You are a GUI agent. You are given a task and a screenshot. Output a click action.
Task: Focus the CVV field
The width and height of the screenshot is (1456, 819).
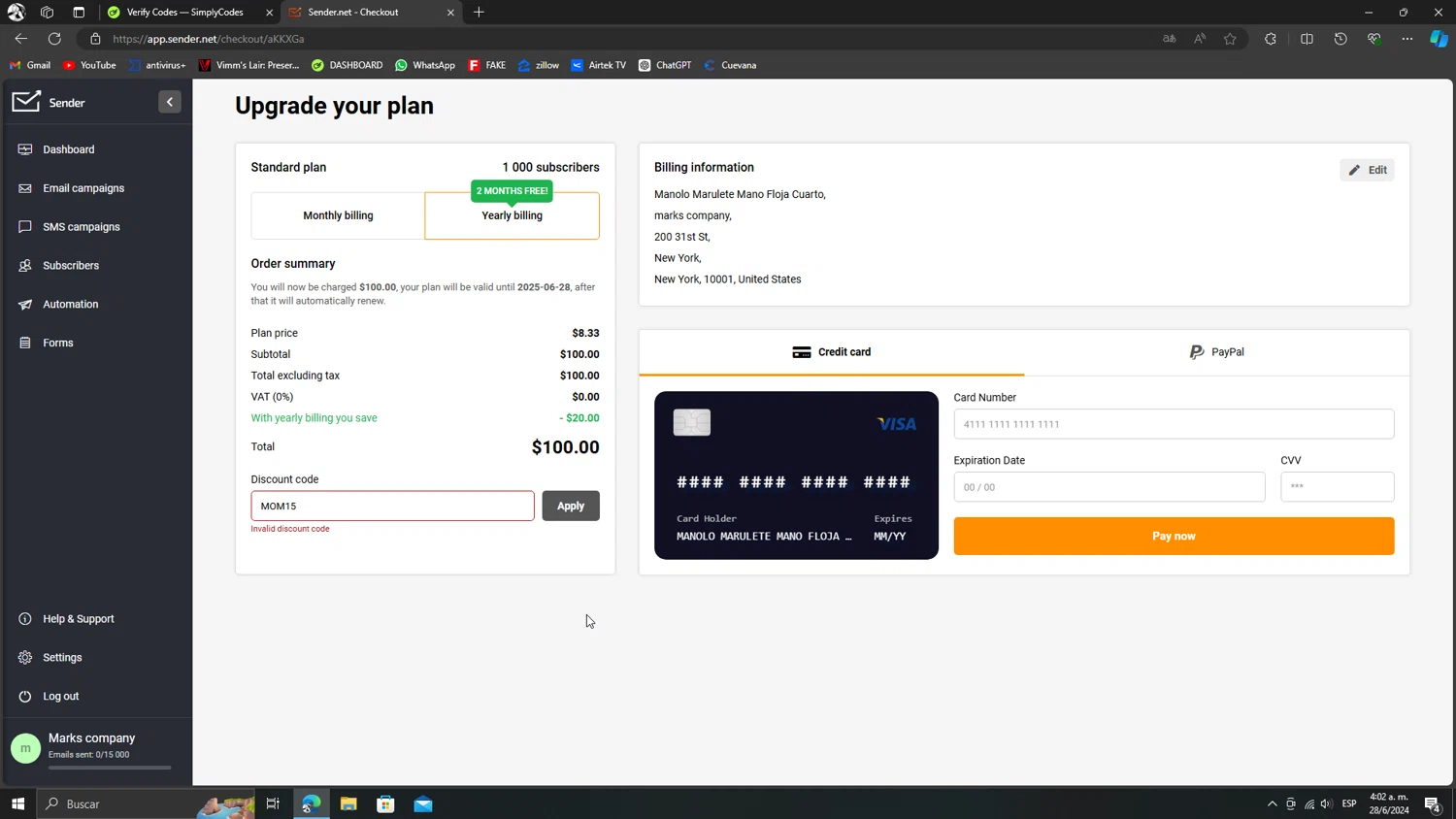(1338, 487)
